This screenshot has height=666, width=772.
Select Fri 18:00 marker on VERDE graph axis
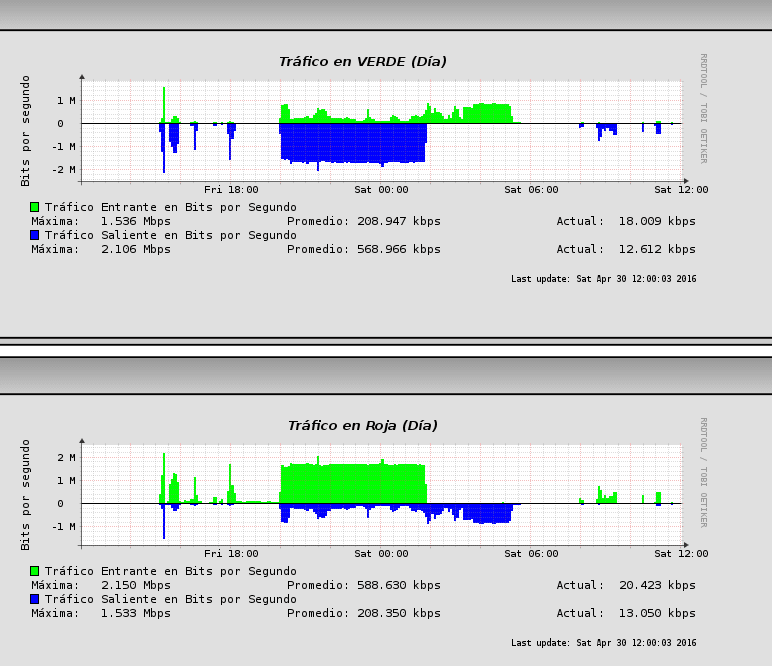(x=231, y=190)
